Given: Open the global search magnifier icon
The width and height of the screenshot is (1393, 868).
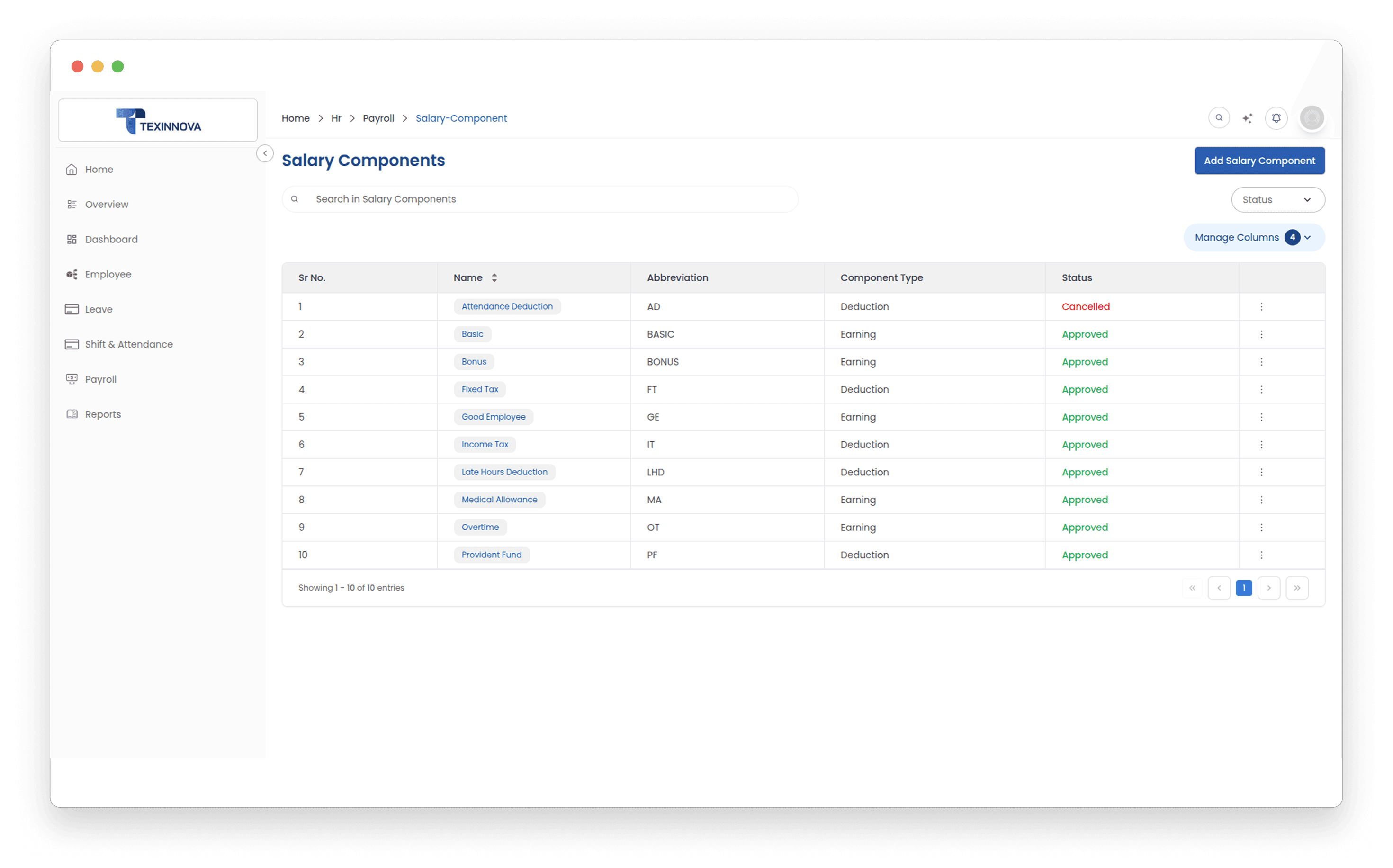Looking at the screenshot, I should click(x=1220, y=118).
